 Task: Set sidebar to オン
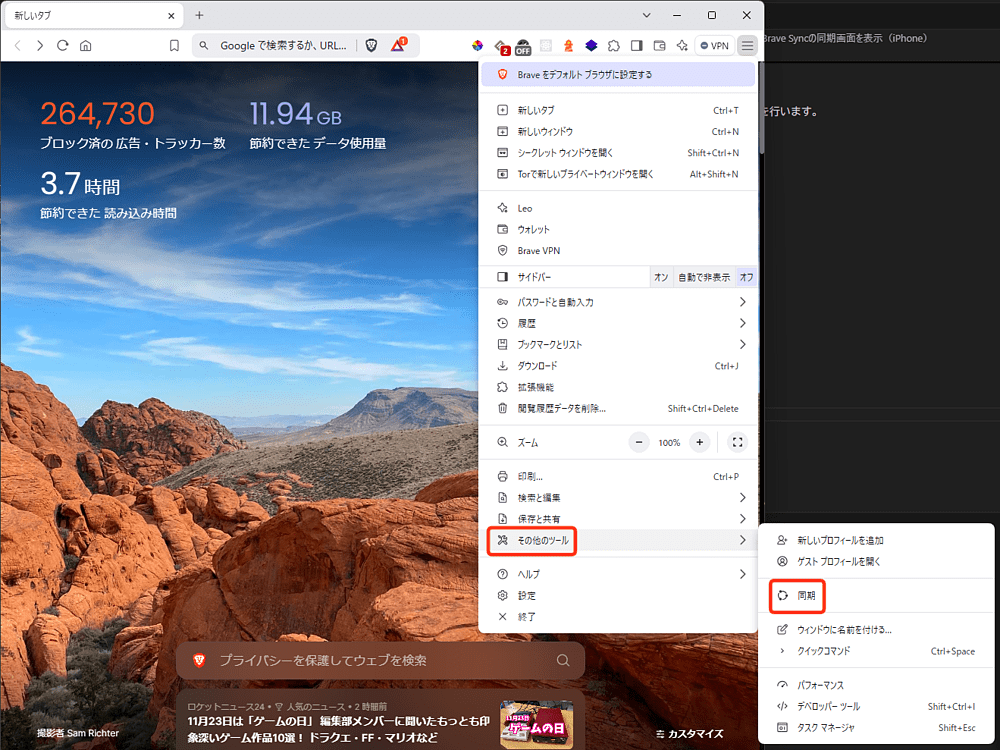[661, 277]
